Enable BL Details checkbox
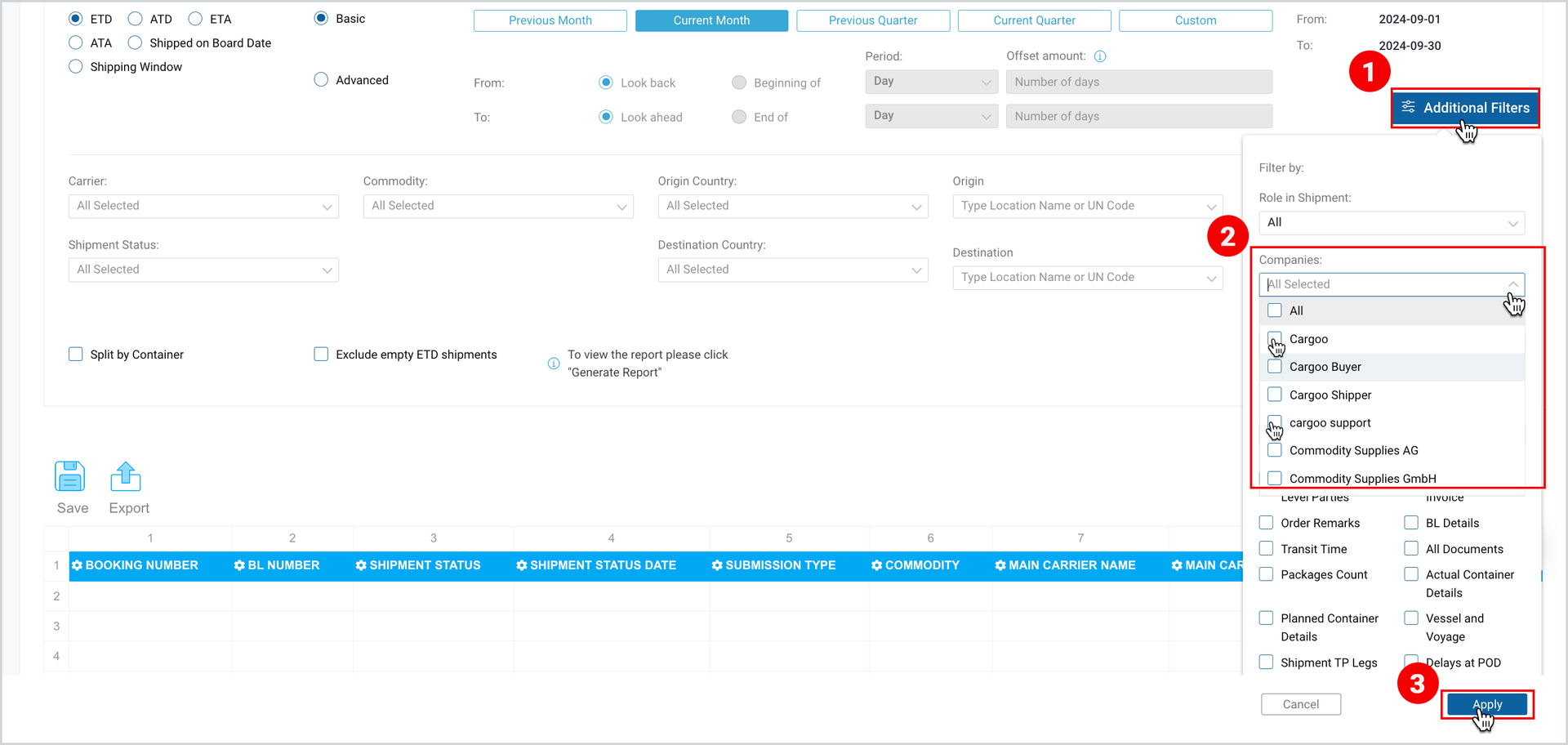 coord(1411,523)
